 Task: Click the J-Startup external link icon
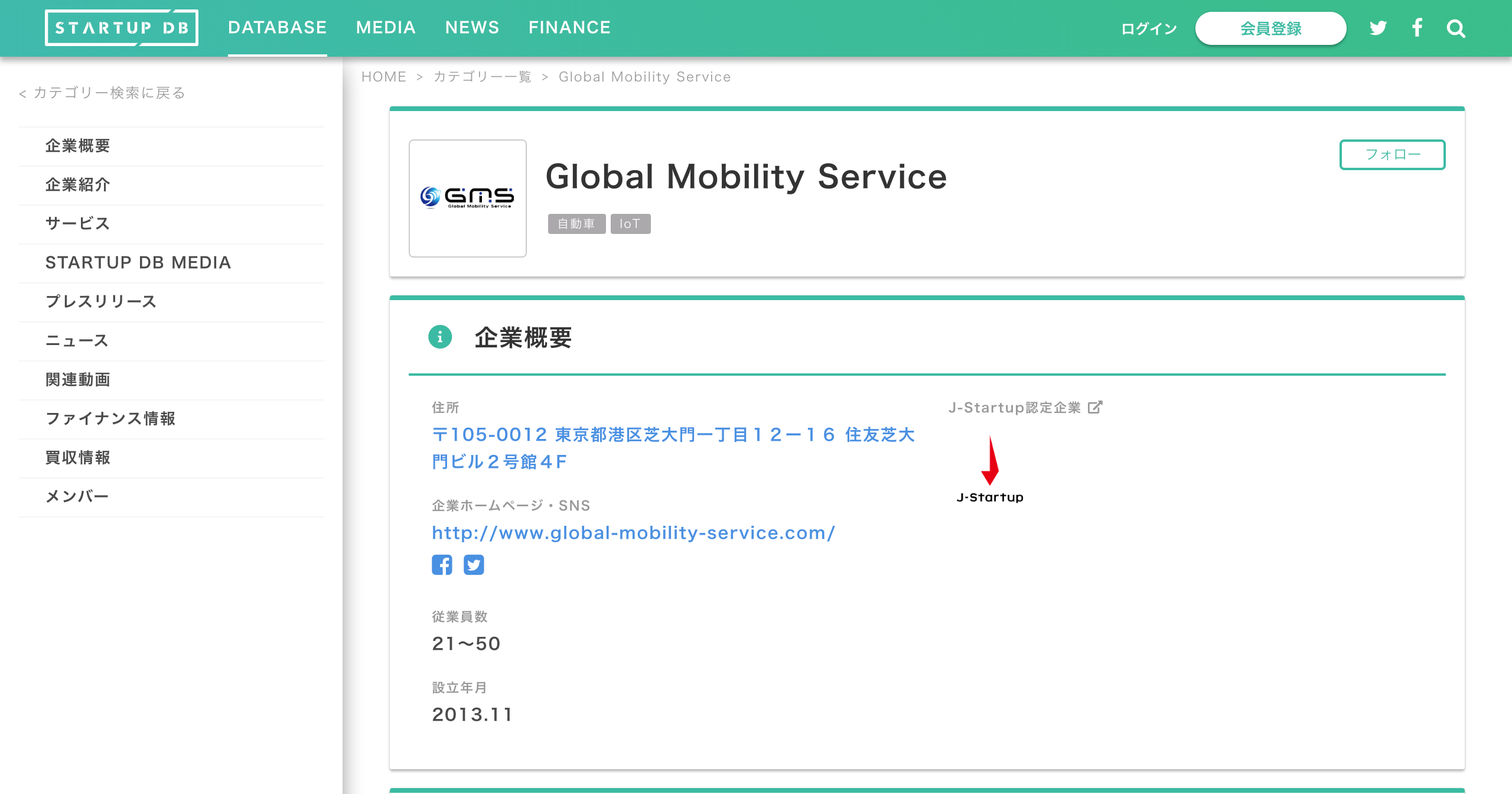tap(1095, 408)
